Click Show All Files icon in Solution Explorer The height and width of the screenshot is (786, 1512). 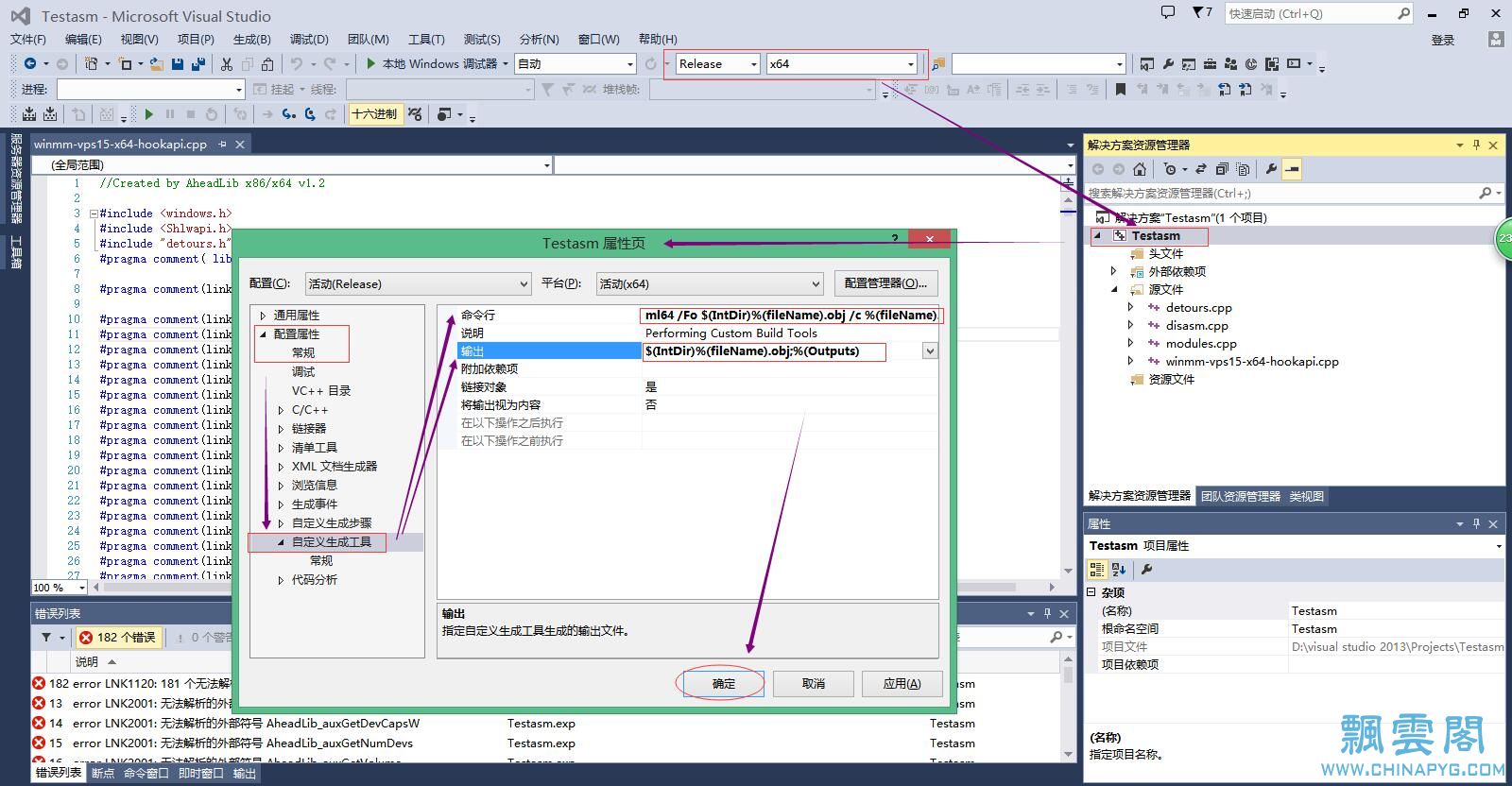click(x=1243, y=169)
